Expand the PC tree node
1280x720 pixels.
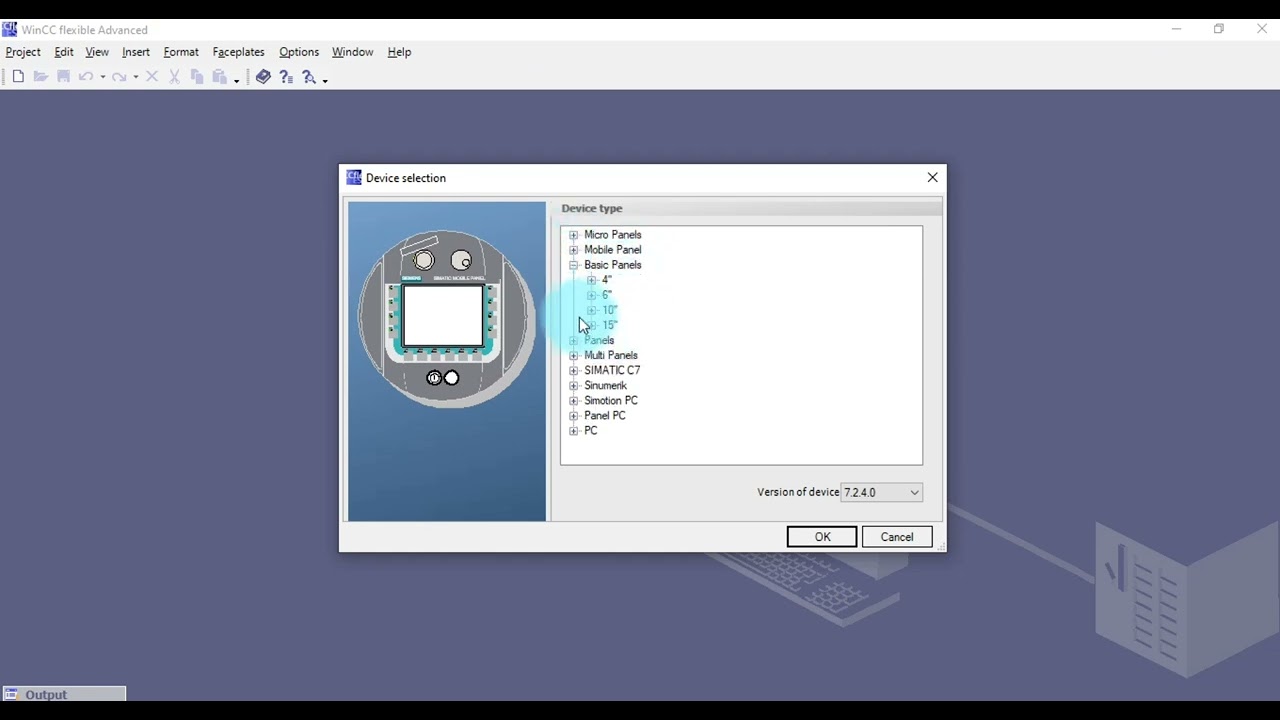pyautogui.click(x=574, y=431)
